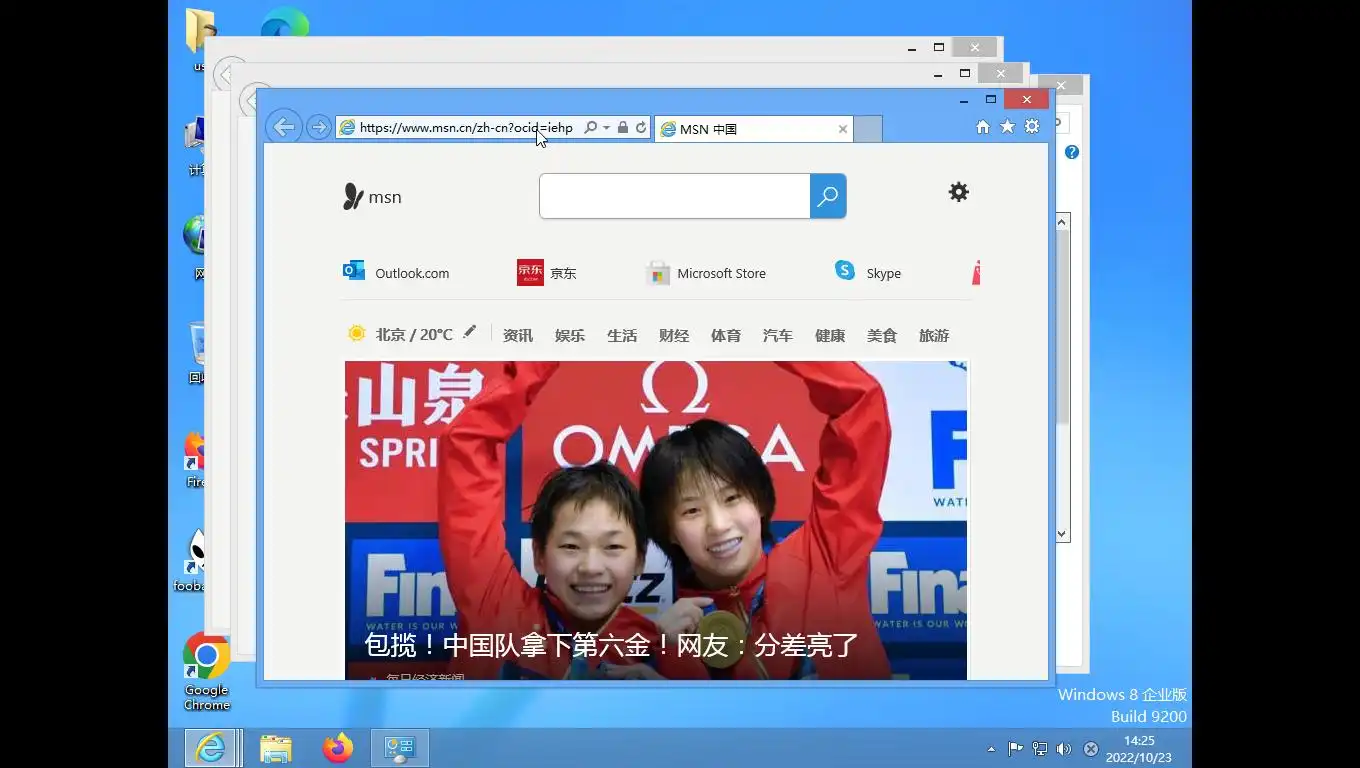
Task: Focus the MSN web search box
Action: [675, 196]
